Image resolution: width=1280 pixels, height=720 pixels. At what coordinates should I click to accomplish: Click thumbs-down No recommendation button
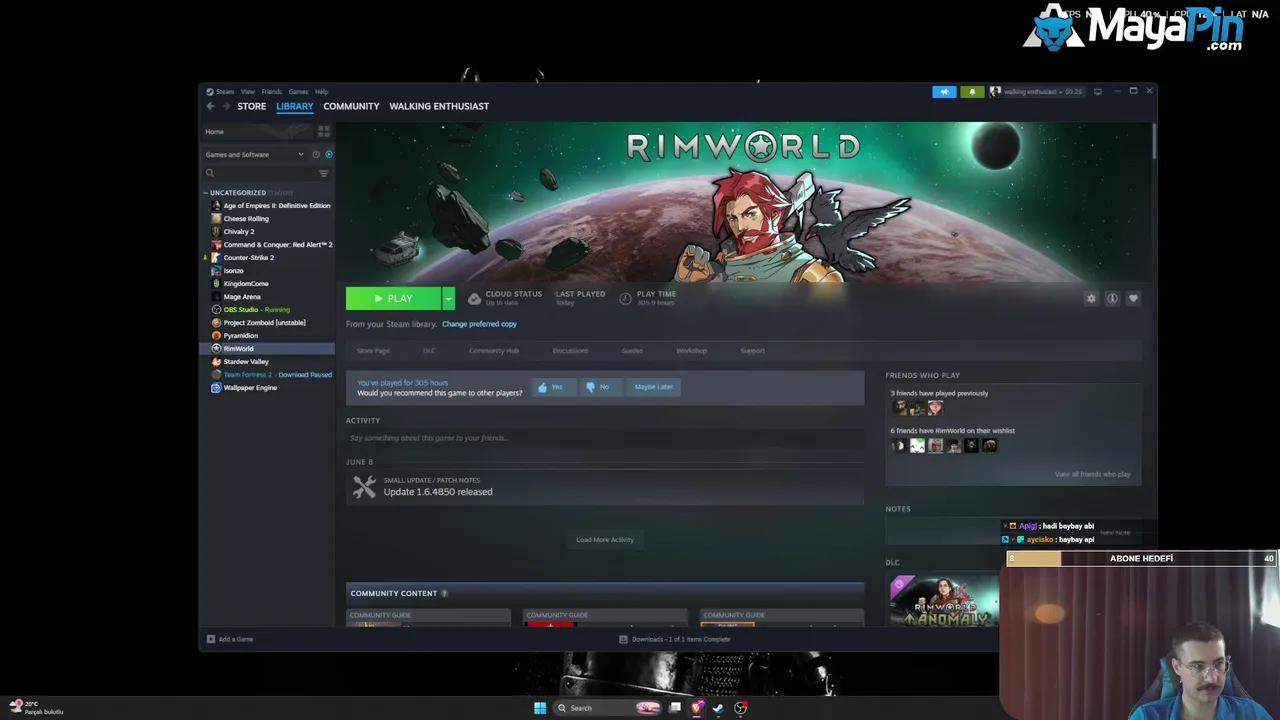pos(601,387)
